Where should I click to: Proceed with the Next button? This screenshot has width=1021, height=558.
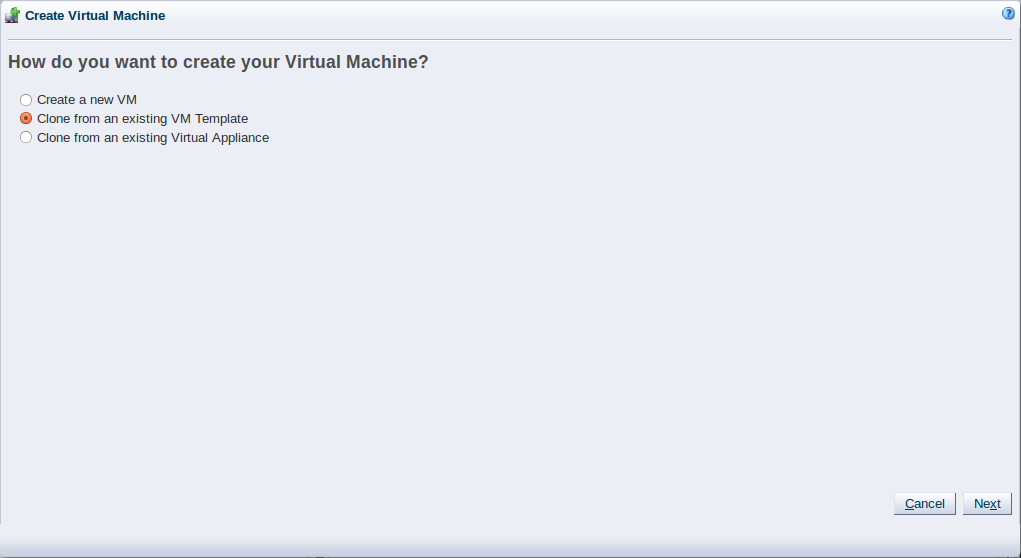987,503
